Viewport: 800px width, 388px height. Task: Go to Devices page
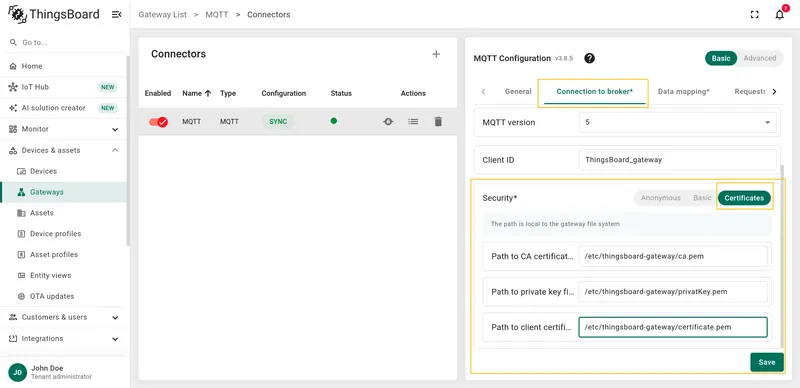pos(63,171)
